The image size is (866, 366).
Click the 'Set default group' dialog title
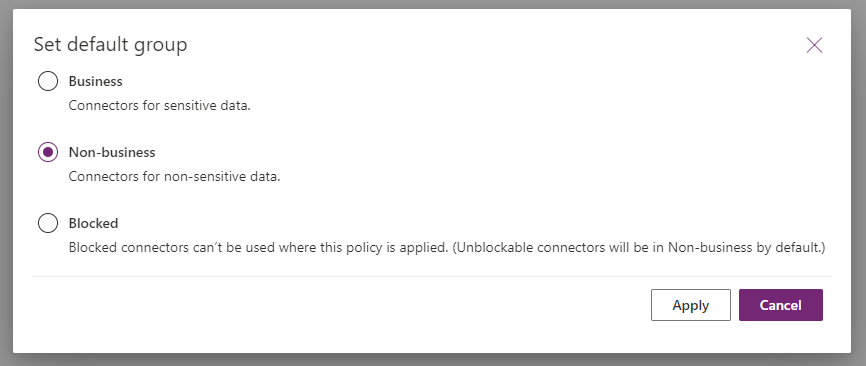coord(110,45)
